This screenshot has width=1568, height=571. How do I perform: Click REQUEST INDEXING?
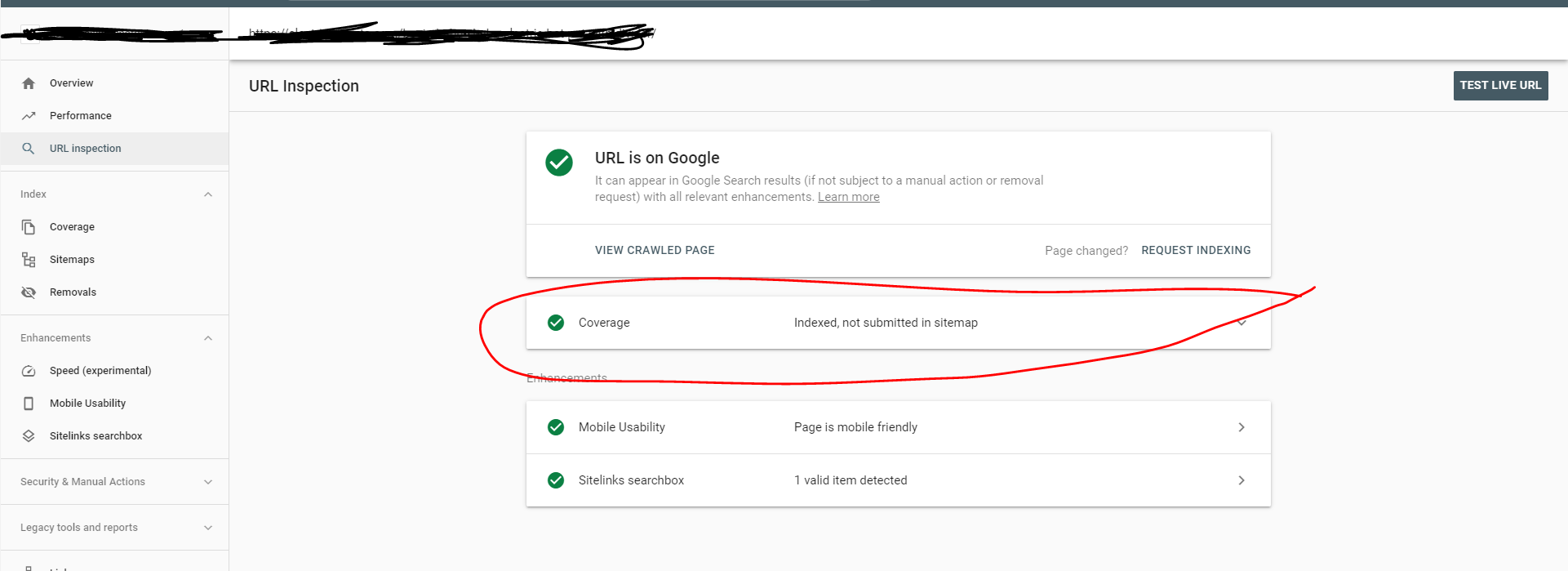coord(1196,250)
